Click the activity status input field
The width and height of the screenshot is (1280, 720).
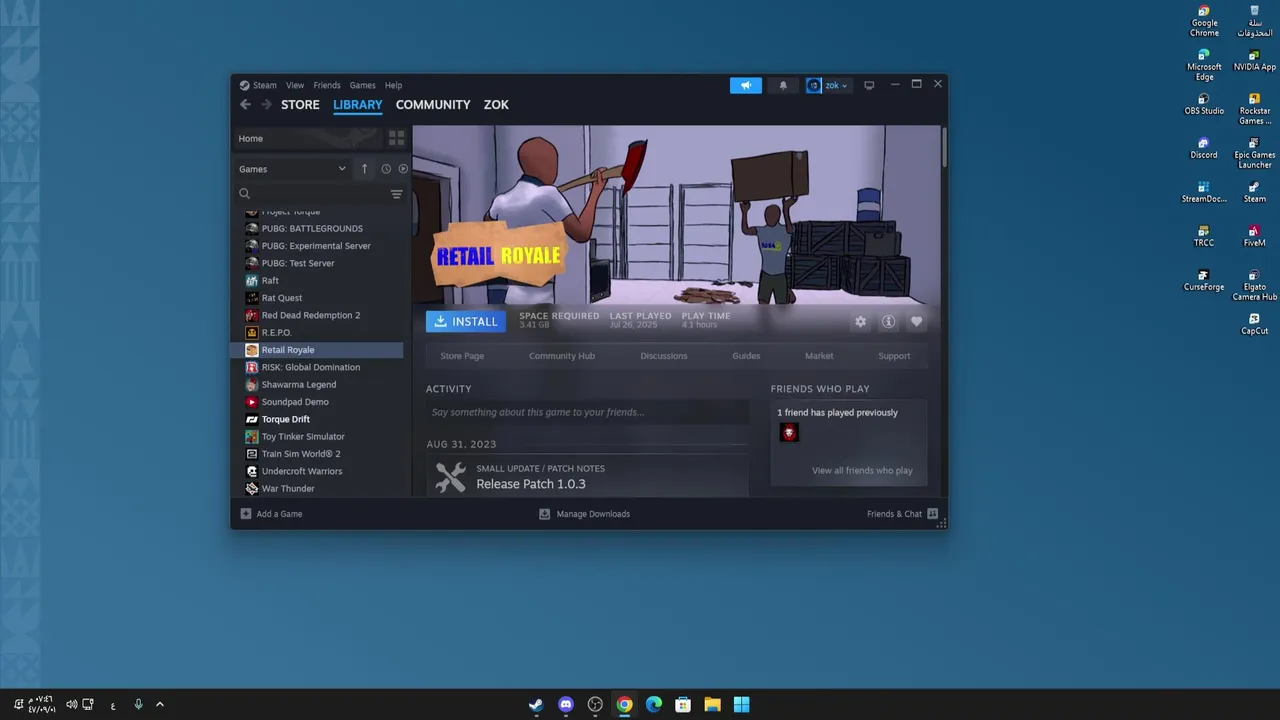pyautogui.click(x=587, y=412)
